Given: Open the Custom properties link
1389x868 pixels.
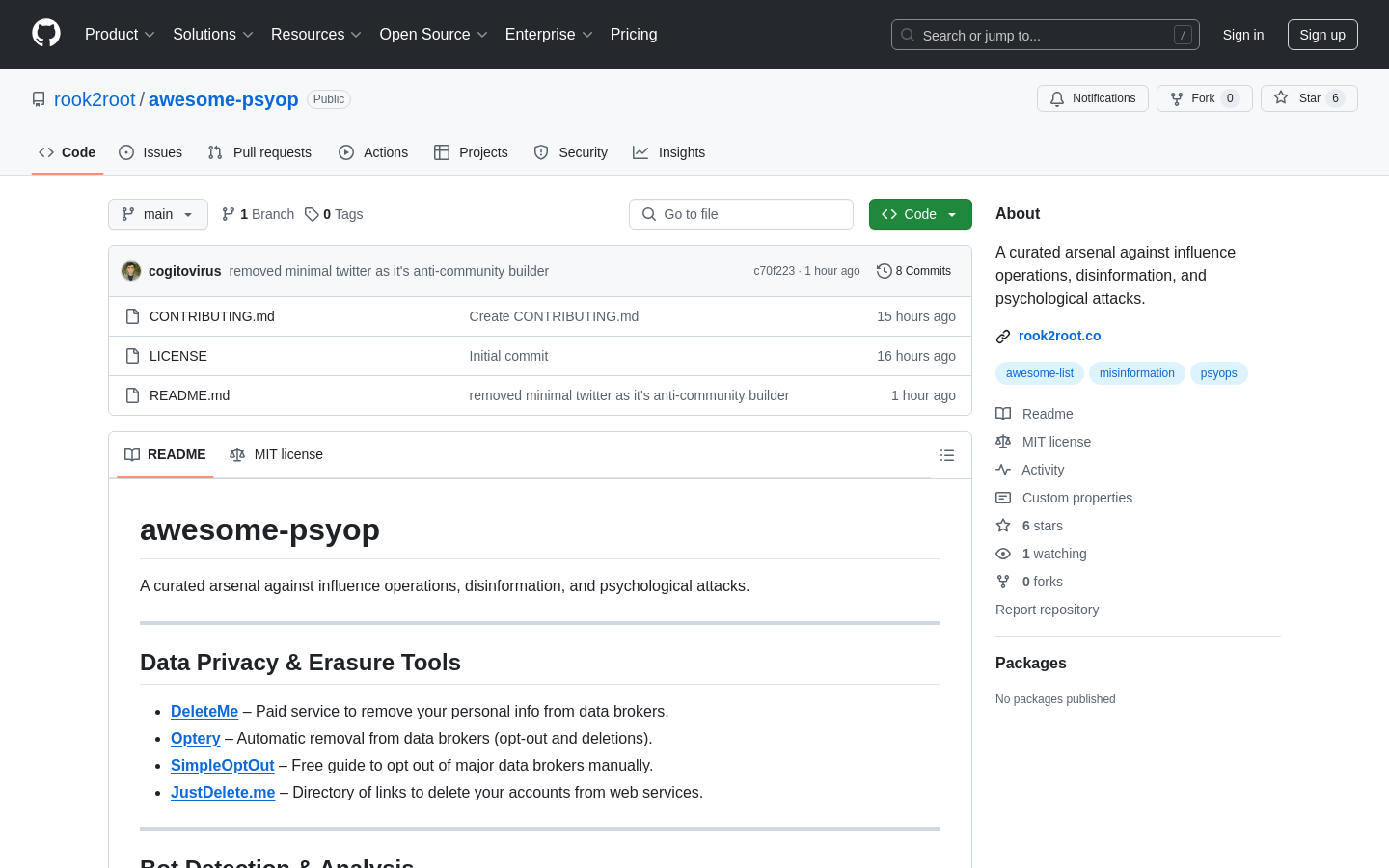Looking at the screenshot, I should point(1064,498).
